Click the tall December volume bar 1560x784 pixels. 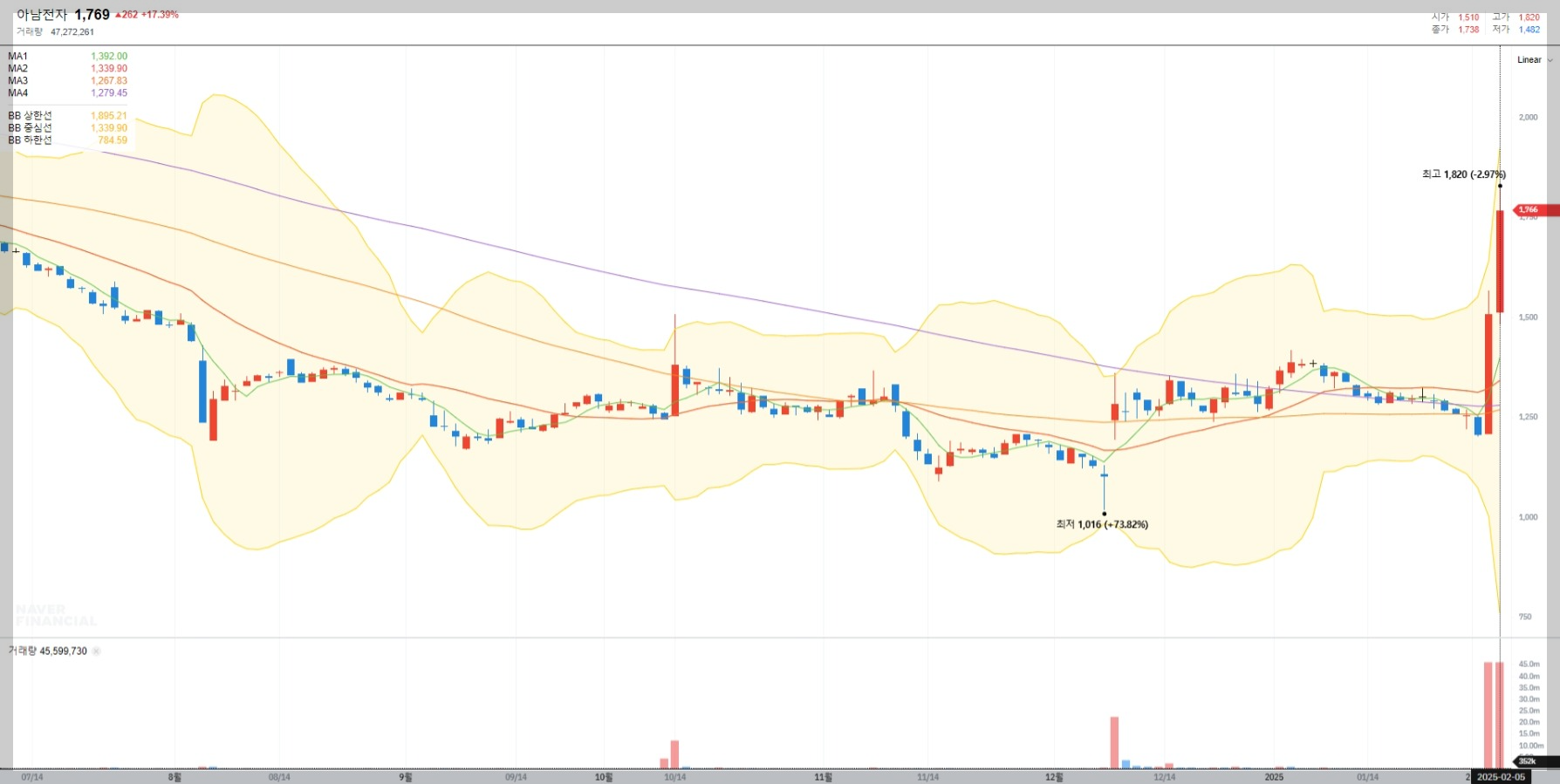(x=1114, y=743)
